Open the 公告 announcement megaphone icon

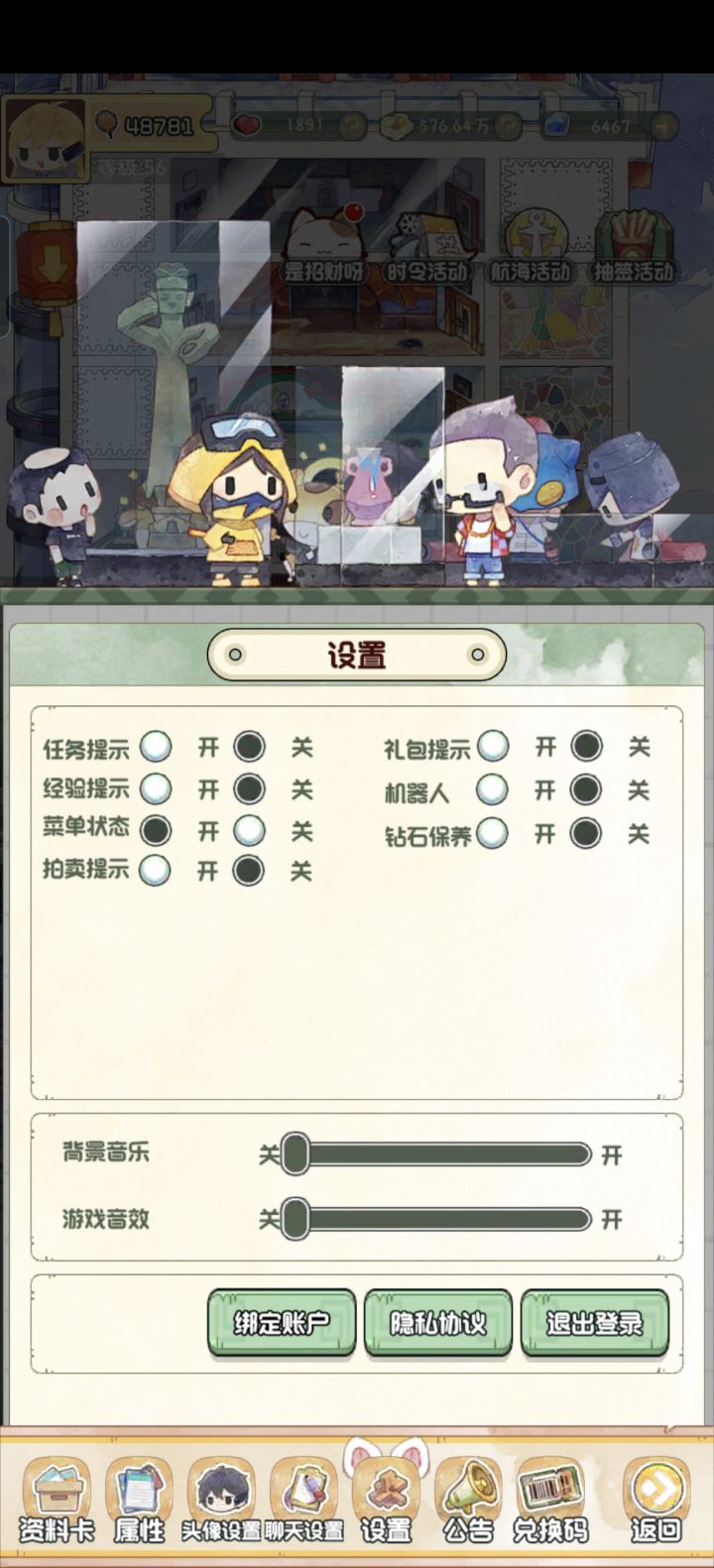(x=468, y=1500)
